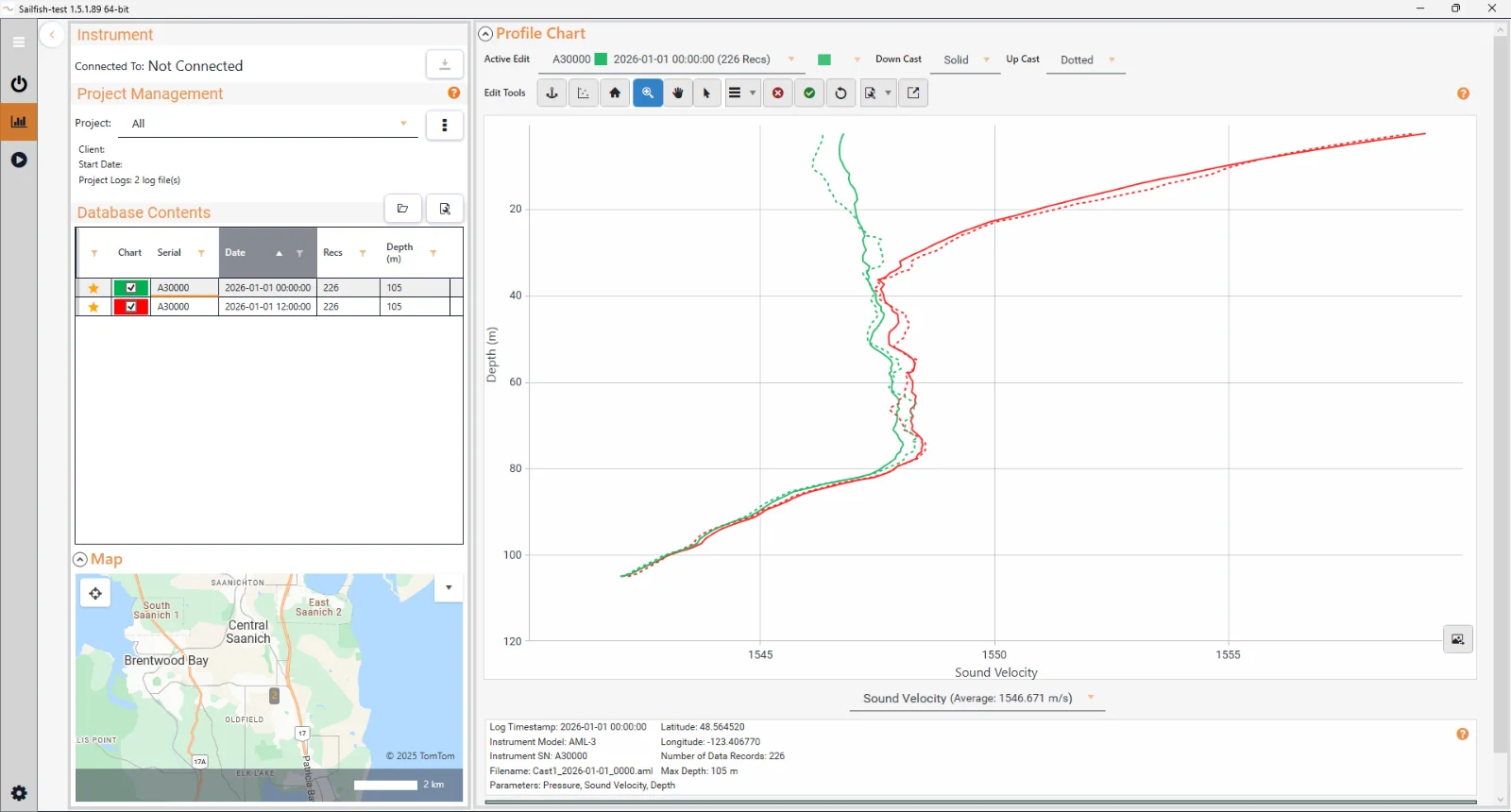Open the green cast color picker
The width and height of the screenshot is (1511, 812).
838,59
